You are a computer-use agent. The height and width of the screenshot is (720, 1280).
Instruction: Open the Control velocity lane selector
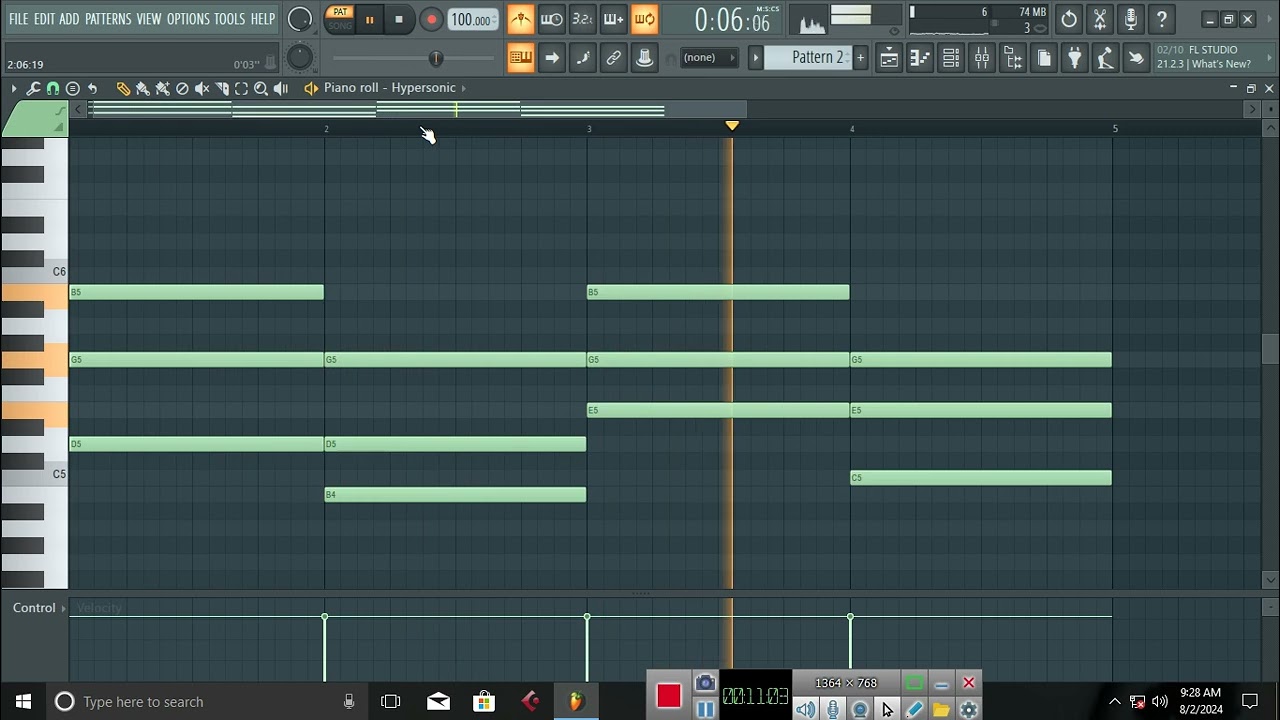click(x=38, y=608)
